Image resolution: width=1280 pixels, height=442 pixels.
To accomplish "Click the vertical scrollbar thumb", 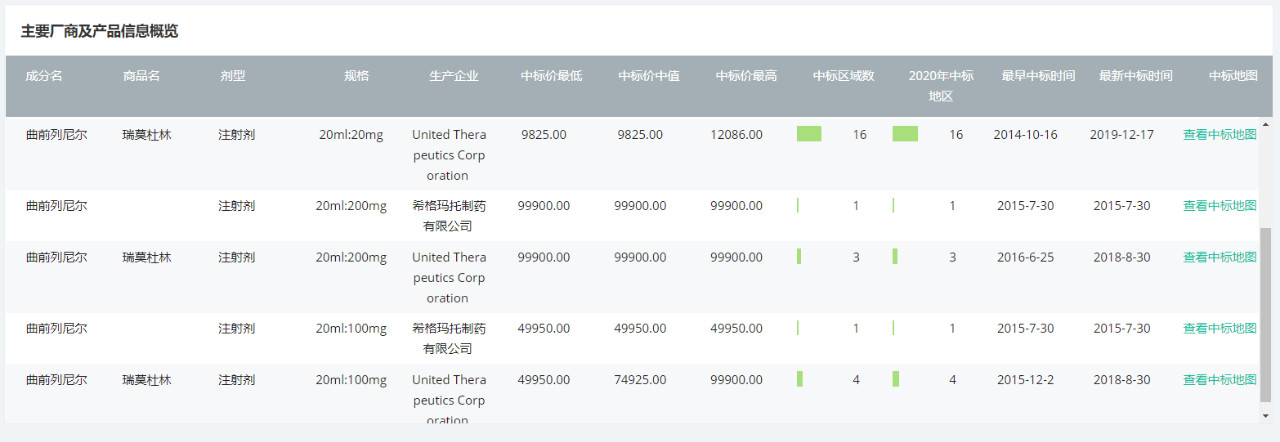I will (1265, 315).
